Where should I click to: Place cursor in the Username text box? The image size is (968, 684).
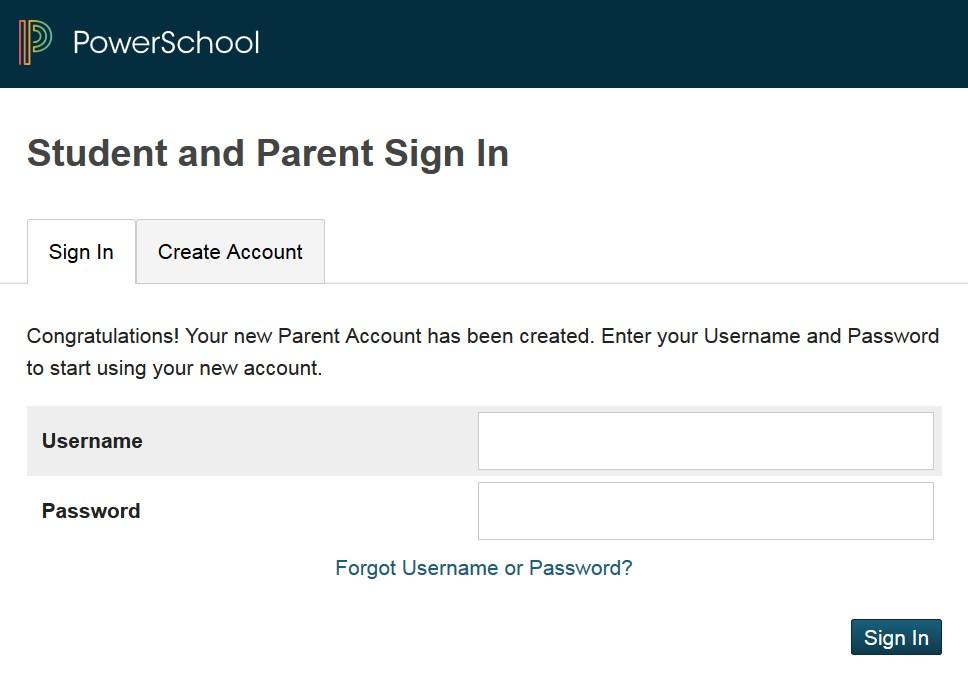705,441
